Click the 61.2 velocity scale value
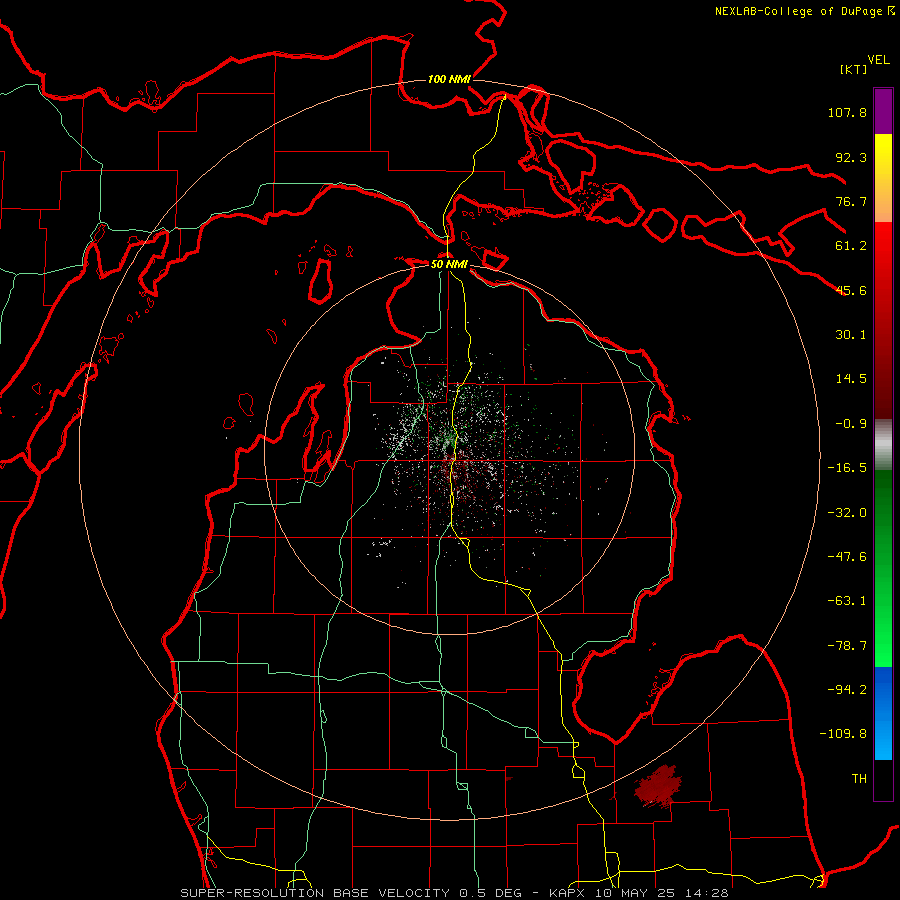900x900 pixels. point(851,246)
